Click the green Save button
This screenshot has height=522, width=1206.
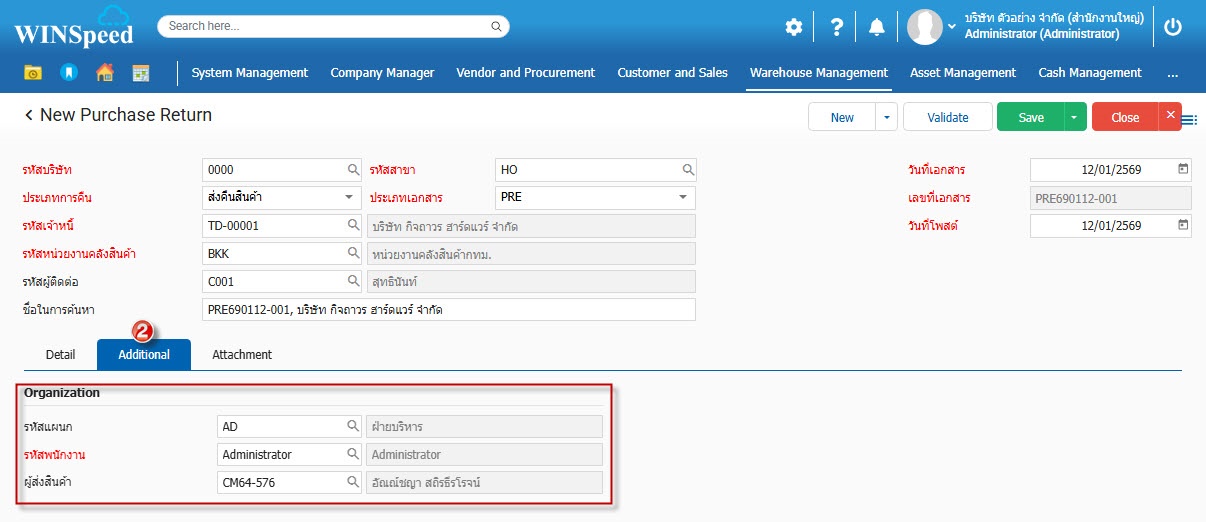tap(1030, 117)
